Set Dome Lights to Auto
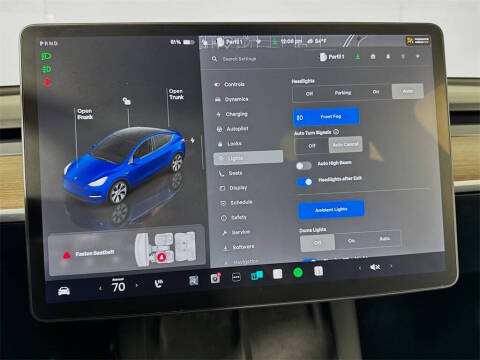 [x=385, y=239]
